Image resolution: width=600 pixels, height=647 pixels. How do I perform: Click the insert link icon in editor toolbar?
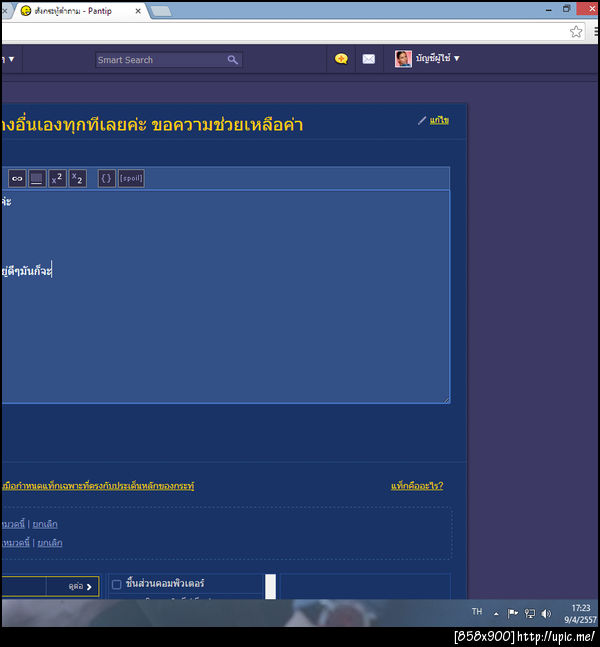pyautogui.click(x=17, y=179)
